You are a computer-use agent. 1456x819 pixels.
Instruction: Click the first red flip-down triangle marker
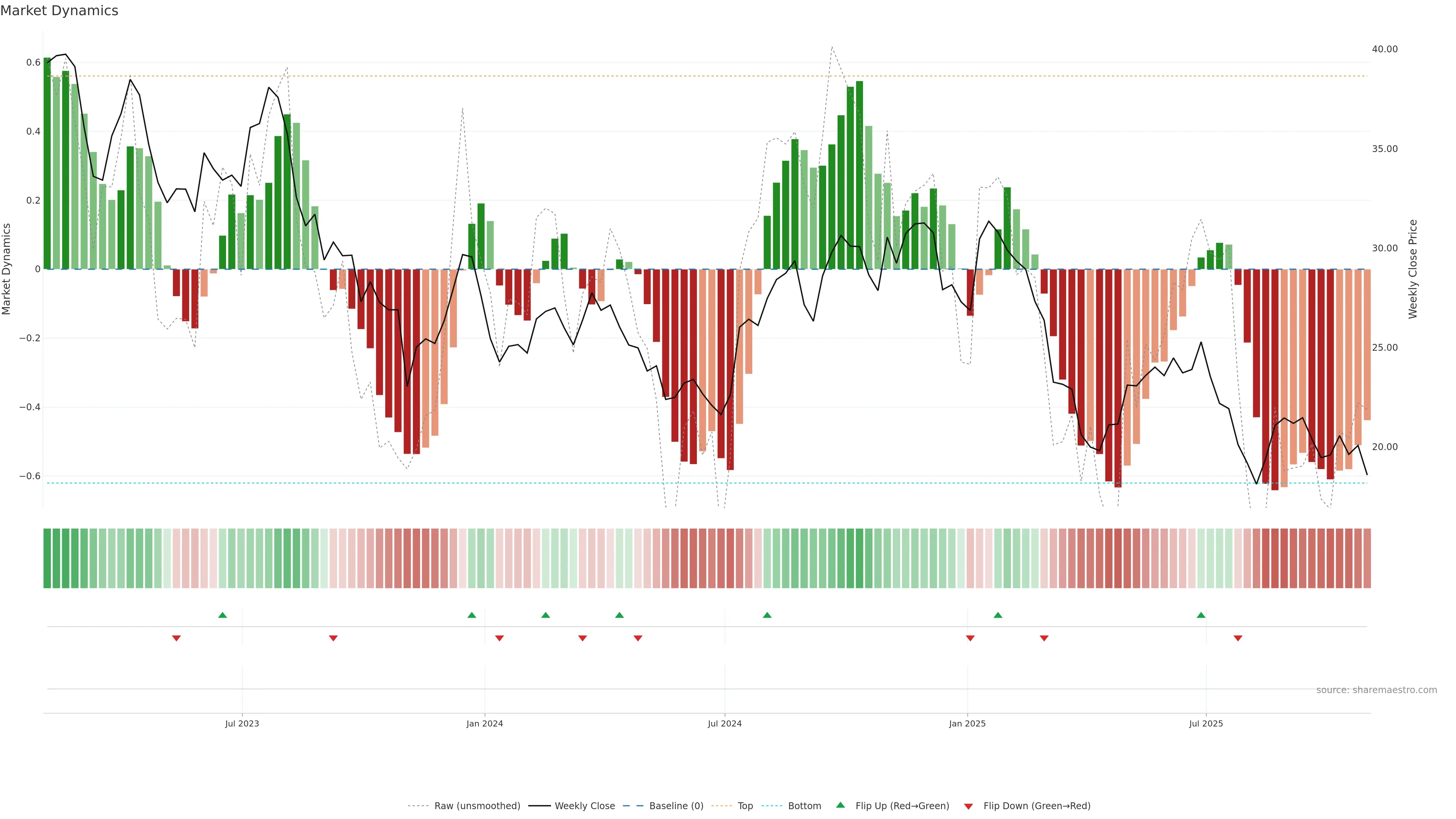(176, 638)
